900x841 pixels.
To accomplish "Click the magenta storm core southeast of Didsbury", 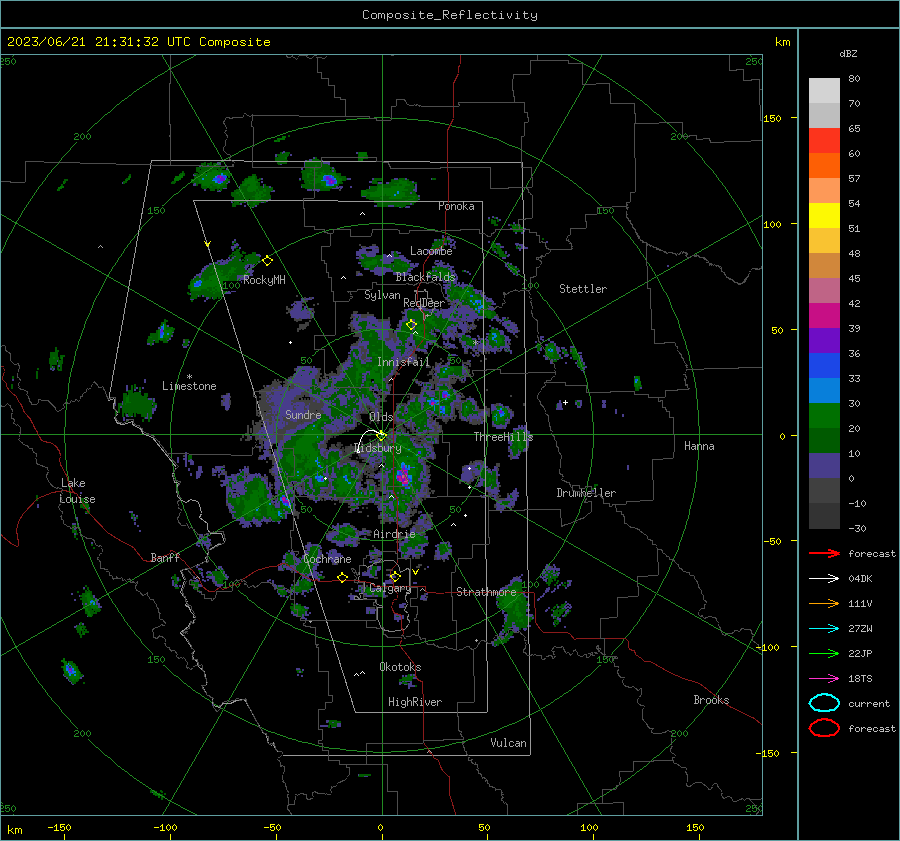I will 403,476.
